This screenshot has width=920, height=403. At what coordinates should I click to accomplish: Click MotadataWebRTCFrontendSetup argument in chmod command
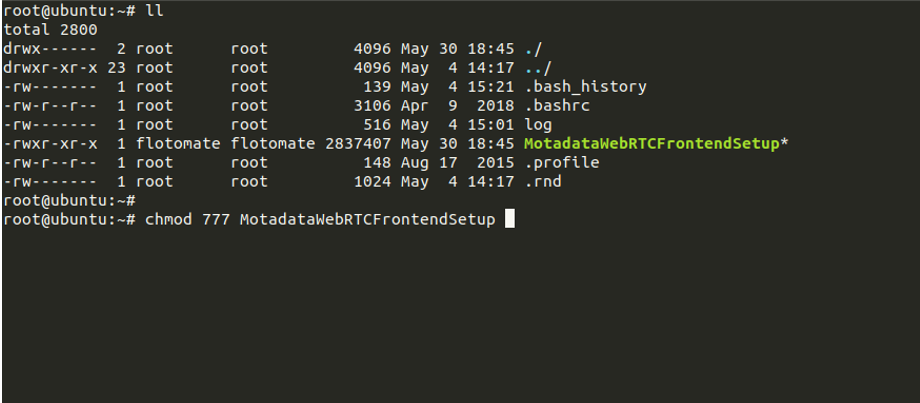(x=367, y=219)
